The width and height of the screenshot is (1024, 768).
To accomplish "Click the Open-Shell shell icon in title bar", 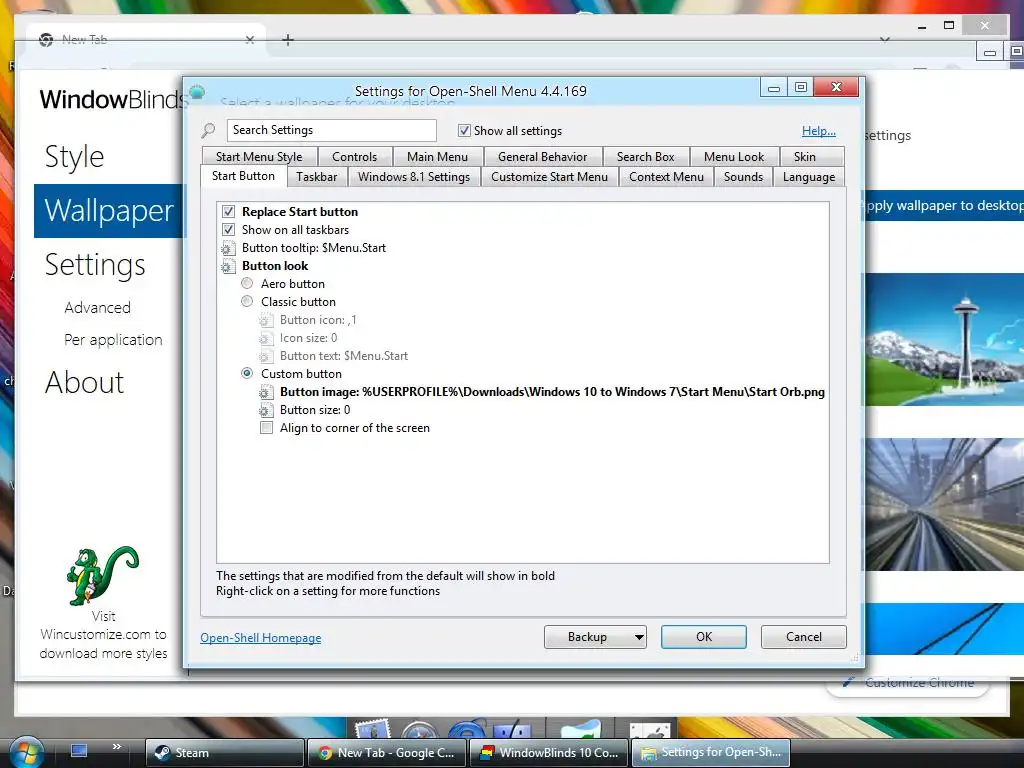I will coord(197,92).
